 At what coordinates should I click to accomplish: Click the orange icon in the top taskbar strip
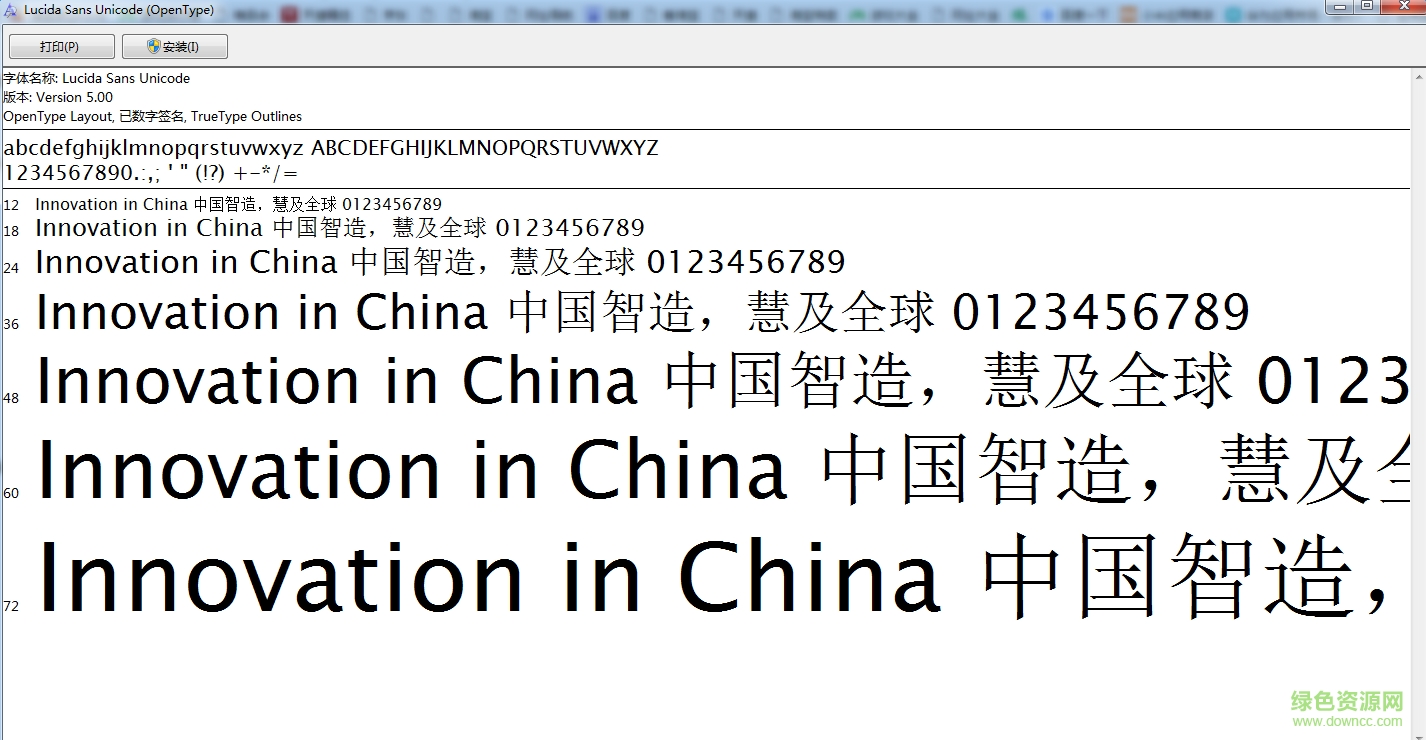tap(1128, 13)
